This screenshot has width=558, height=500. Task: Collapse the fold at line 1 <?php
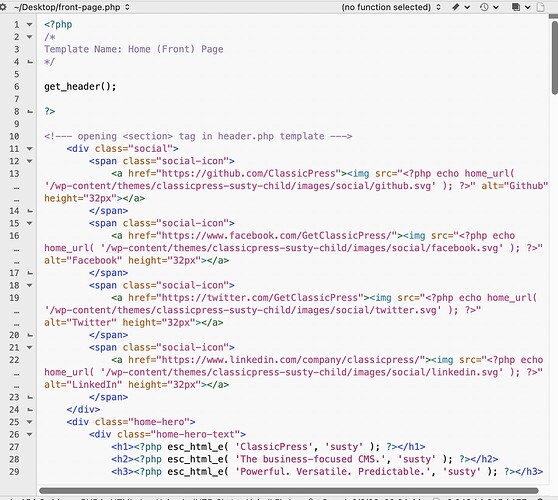pos(30,25)
